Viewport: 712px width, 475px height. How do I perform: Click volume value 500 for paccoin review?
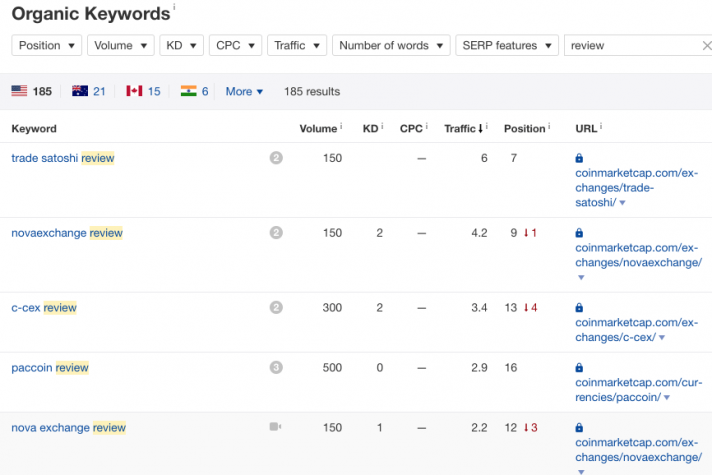pyautogui.click(x=332, y=367)
